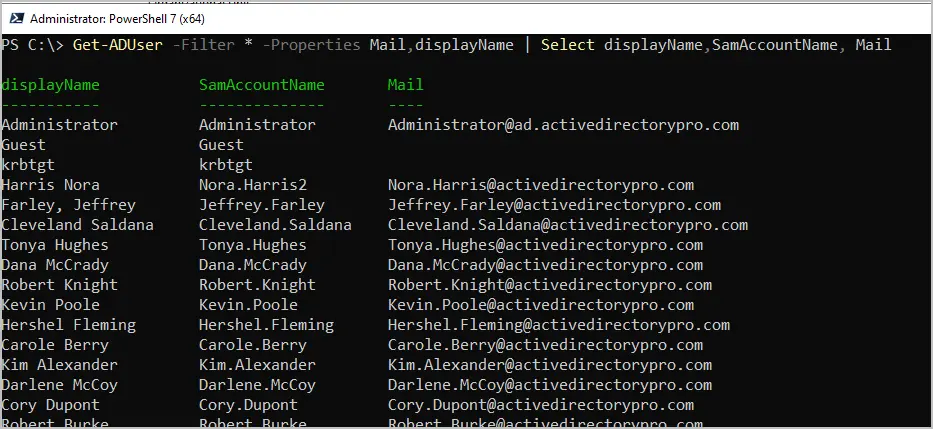Click Nora.Harris2 account name

(253, 185)
